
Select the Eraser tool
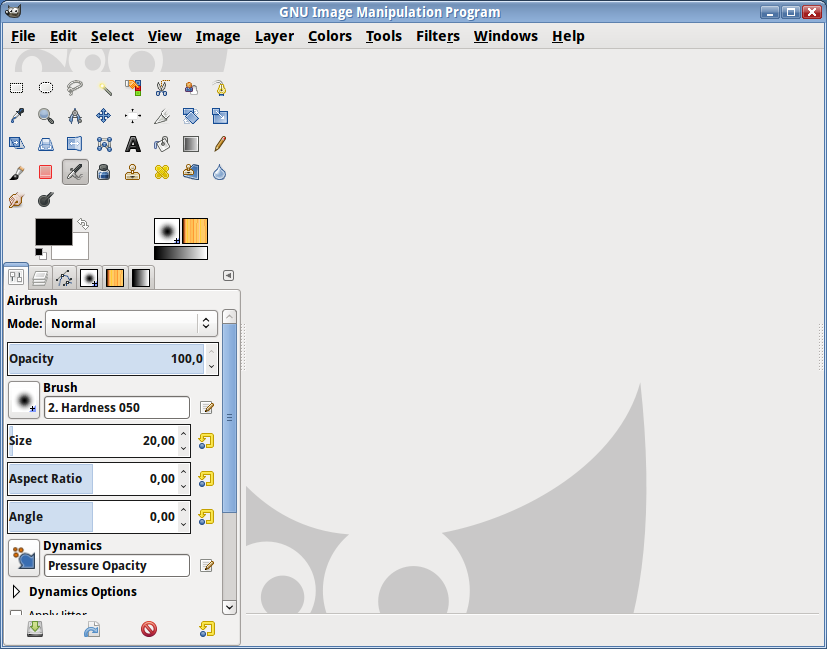pyautogui.click(x=46, y=173)
